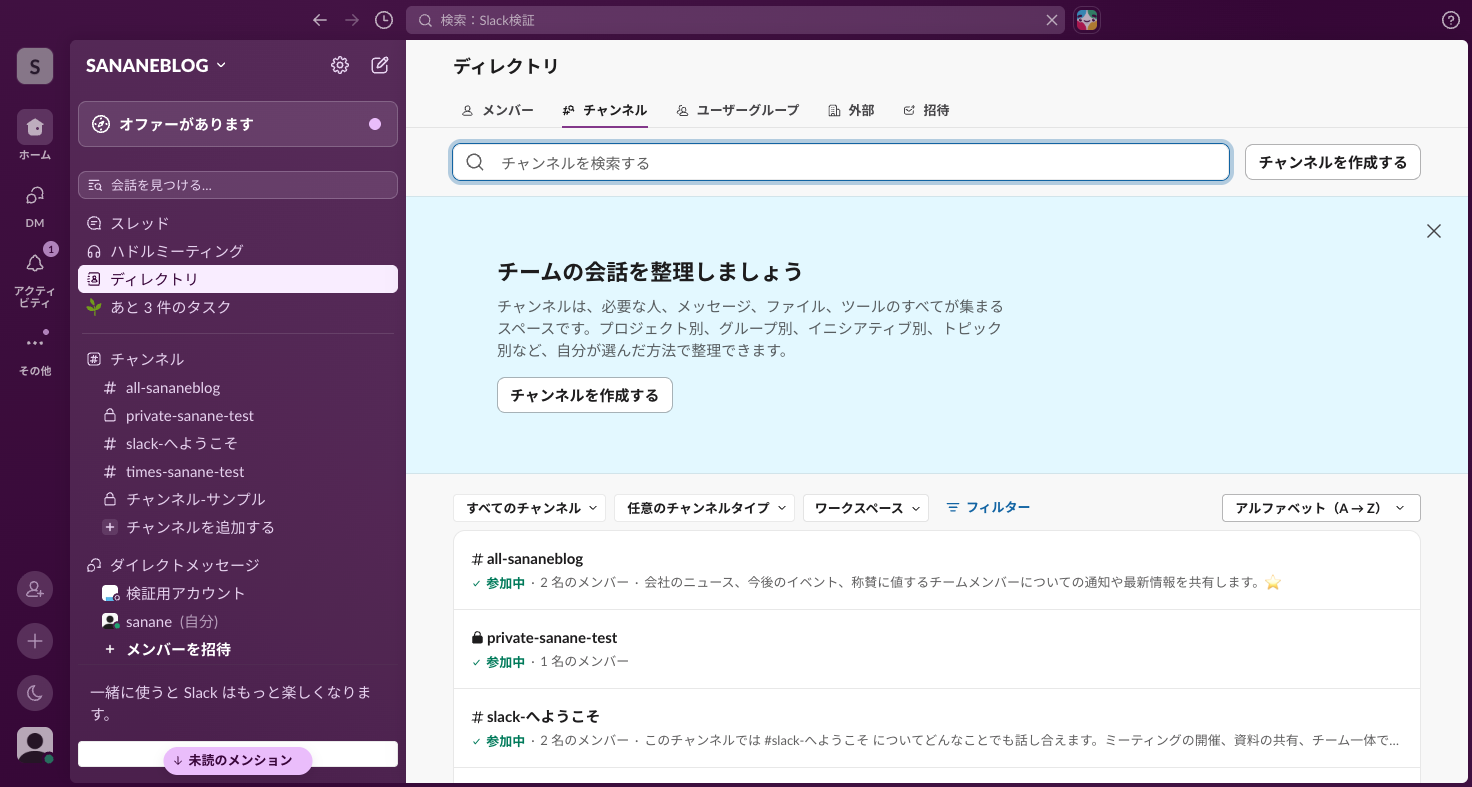
Task: Close the blue info banner
Action: point(1434,231)
